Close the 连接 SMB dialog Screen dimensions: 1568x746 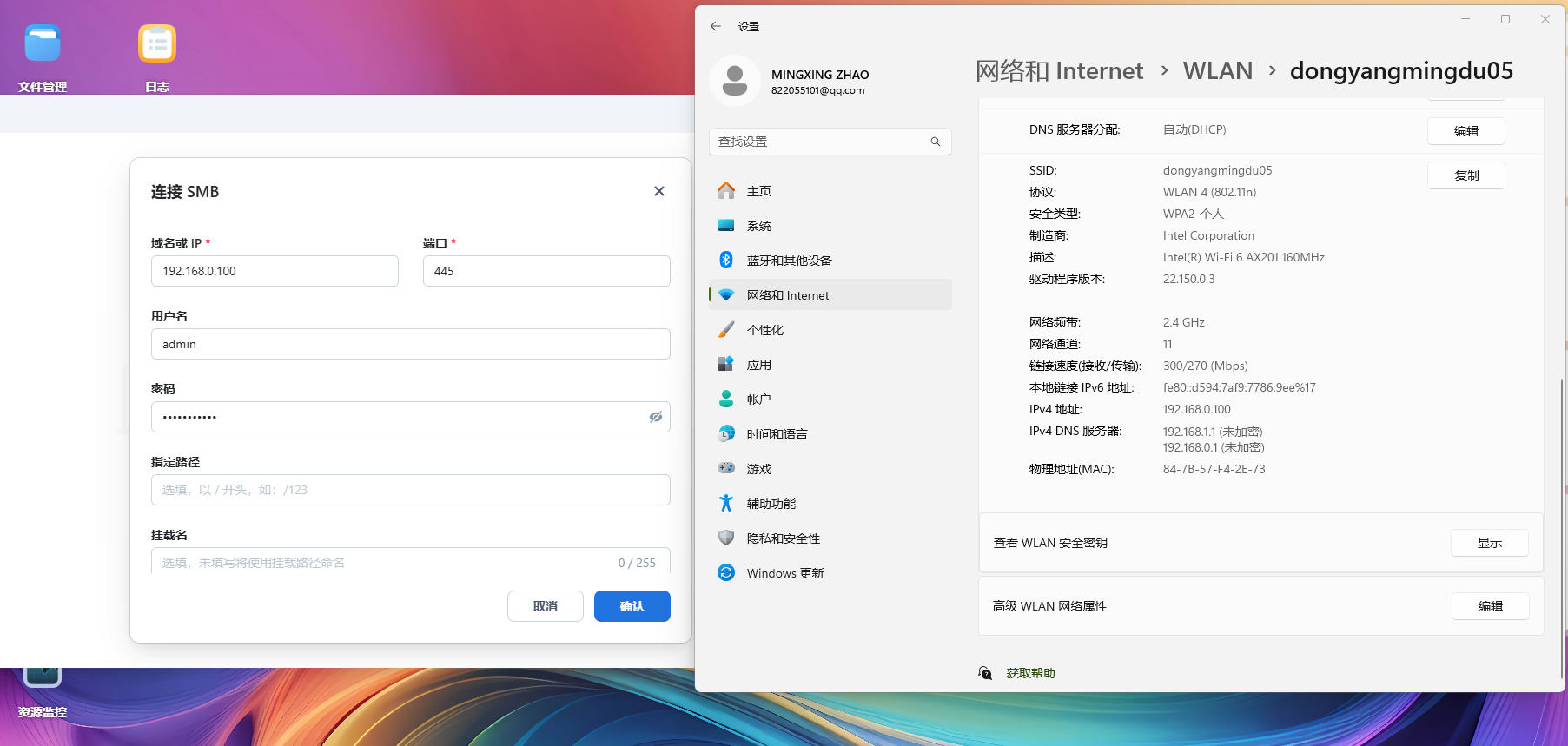659,191
